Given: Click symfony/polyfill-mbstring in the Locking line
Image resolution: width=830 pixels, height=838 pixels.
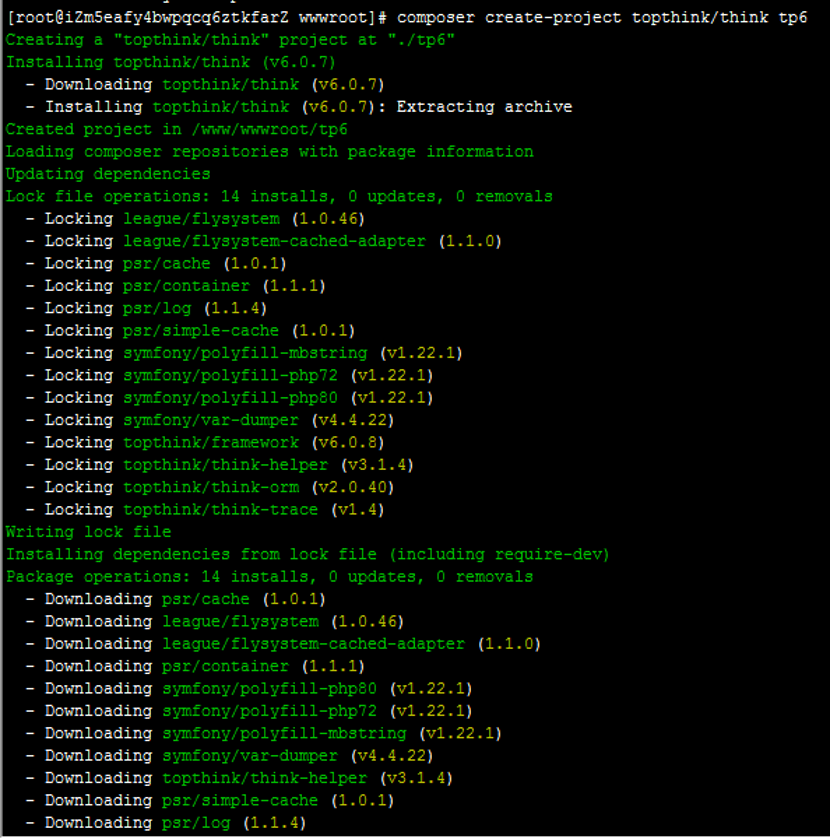Looking at the screenshot, I should [245, 353].
